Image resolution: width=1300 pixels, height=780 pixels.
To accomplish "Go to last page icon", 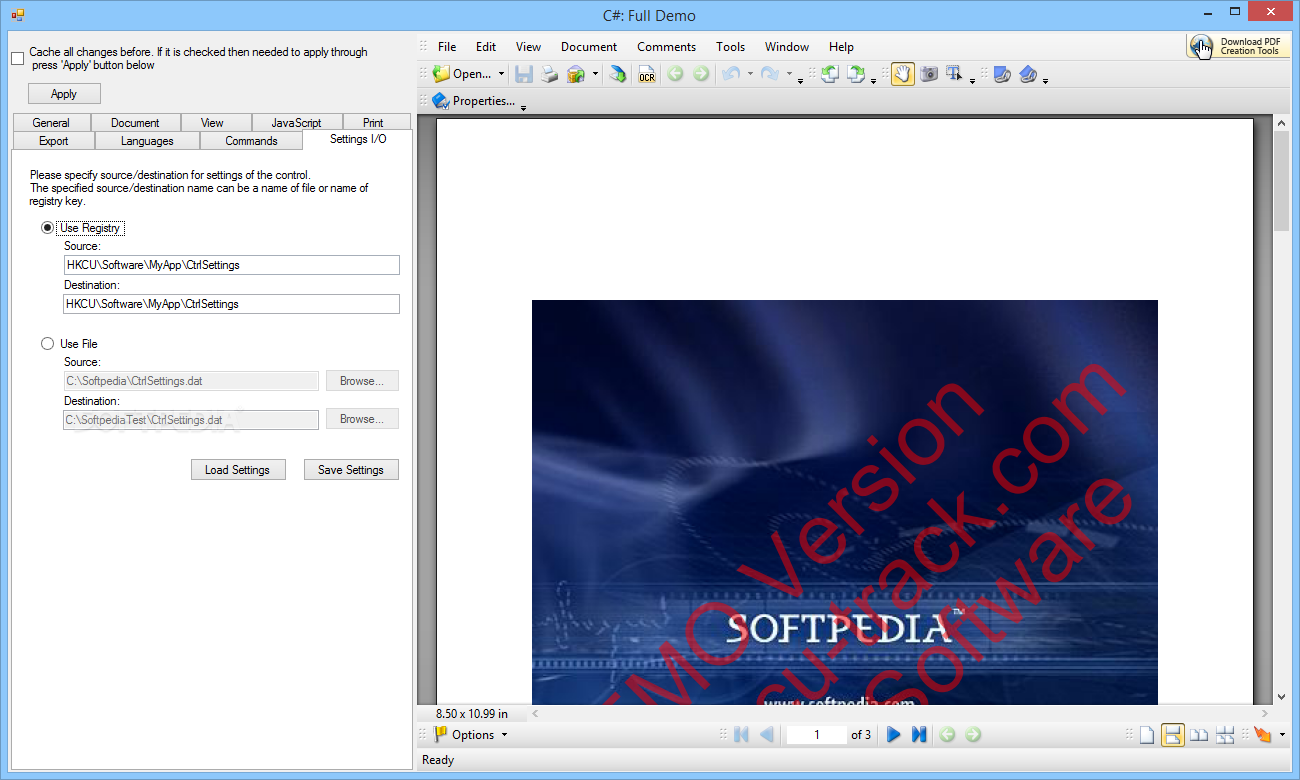I will (x=920, y=735).
